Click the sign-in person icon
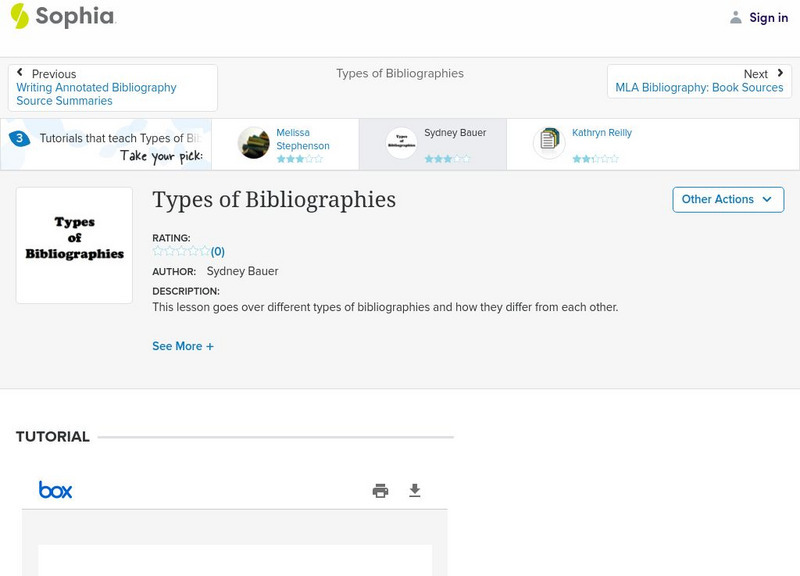 (x=734, y=17)
